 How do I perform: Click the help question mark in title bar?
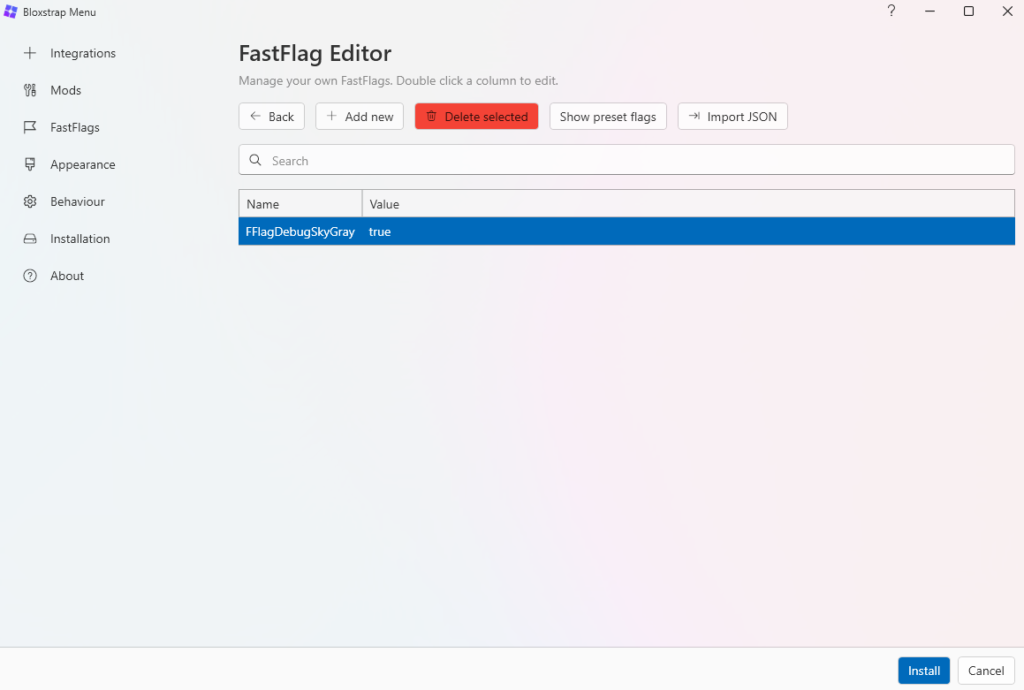[891, 11]
